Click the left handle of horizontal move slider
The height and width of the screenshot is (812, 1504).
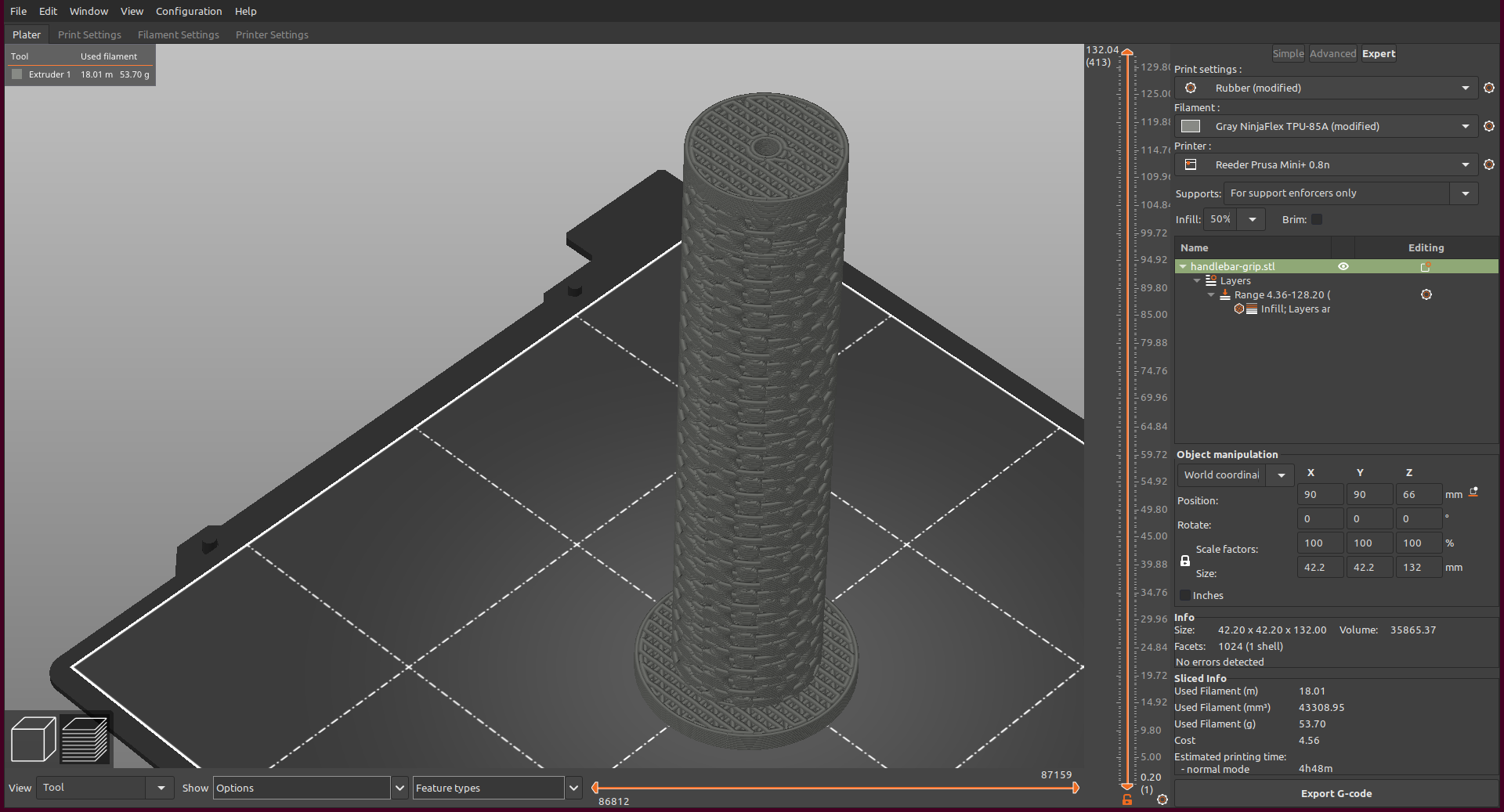(595, 788)
